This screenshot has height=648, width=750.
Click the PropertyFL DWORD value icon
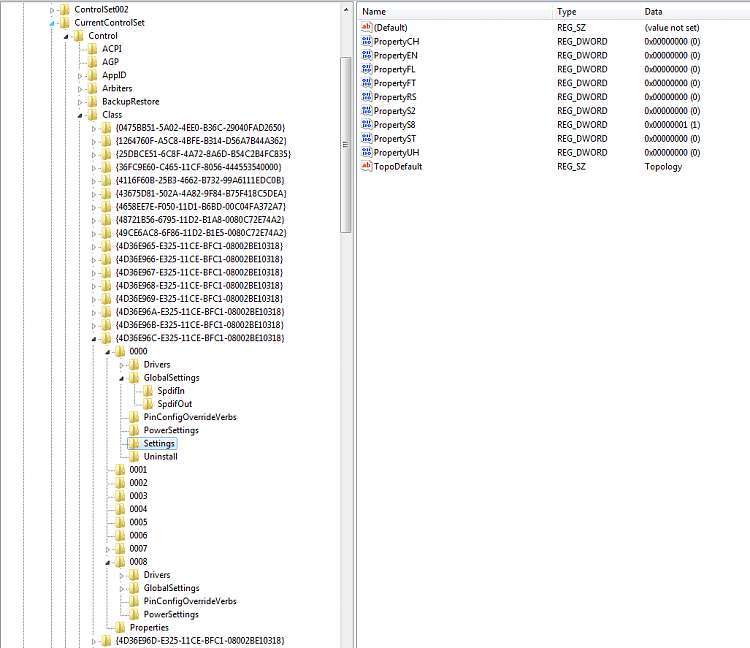coord(366,69)
